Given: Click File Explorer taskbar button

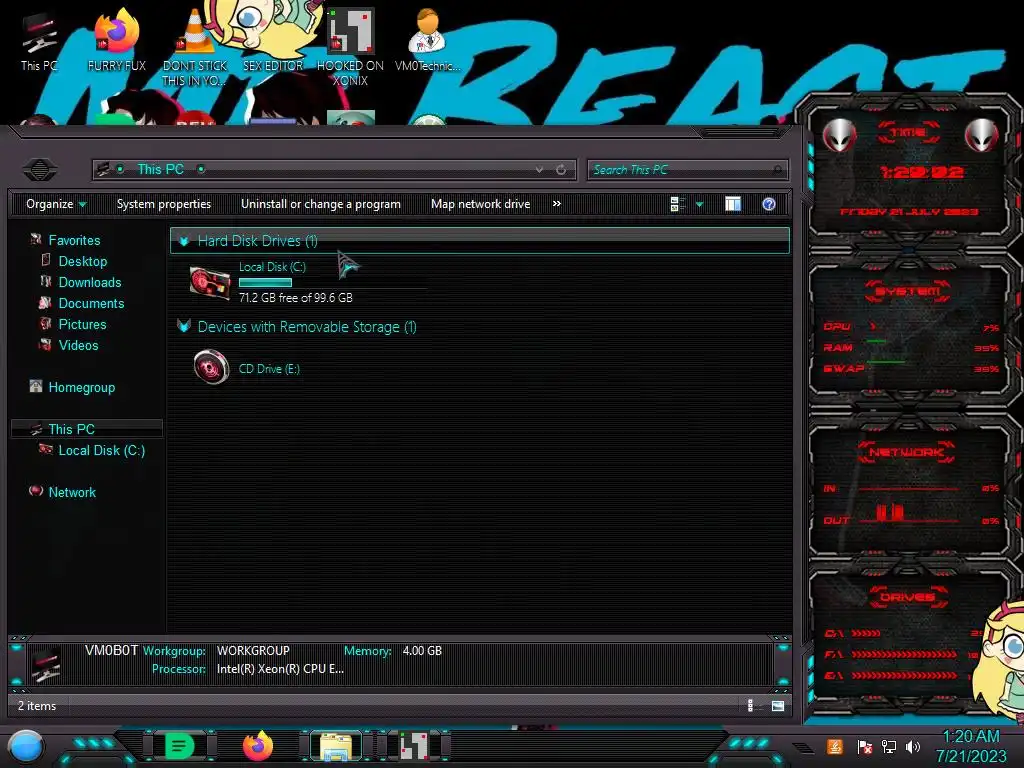Looking at the screenshot, I should [x=336, y=746].
